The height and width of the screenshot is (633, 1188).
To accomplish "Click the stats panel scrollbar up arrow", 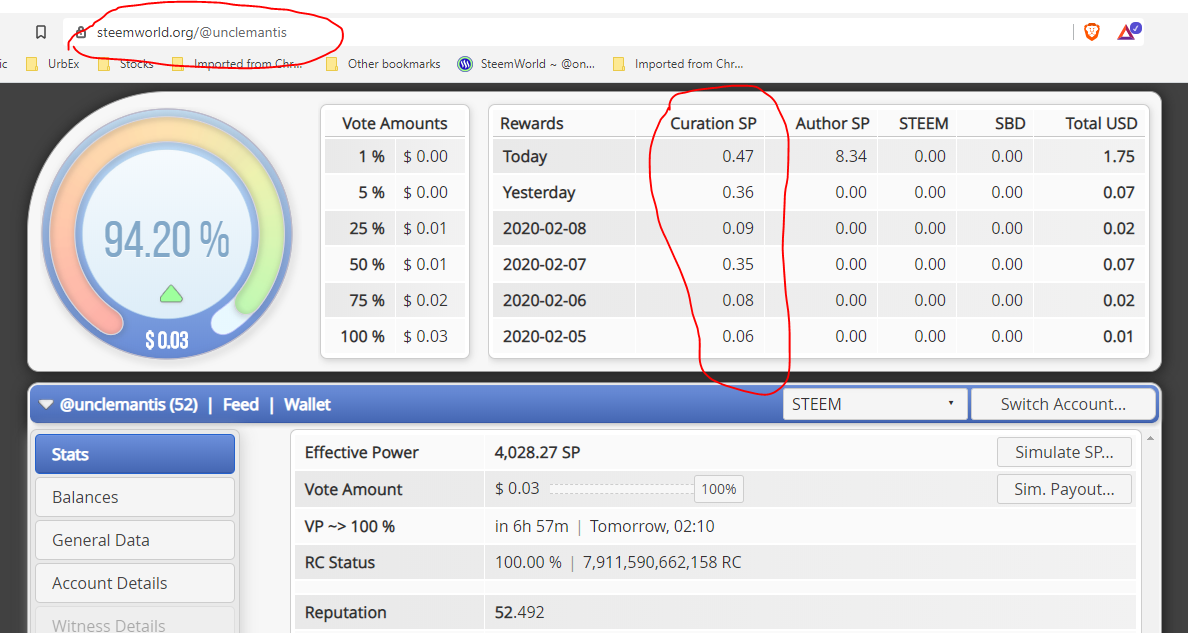I will click(x=1150, y=438).
